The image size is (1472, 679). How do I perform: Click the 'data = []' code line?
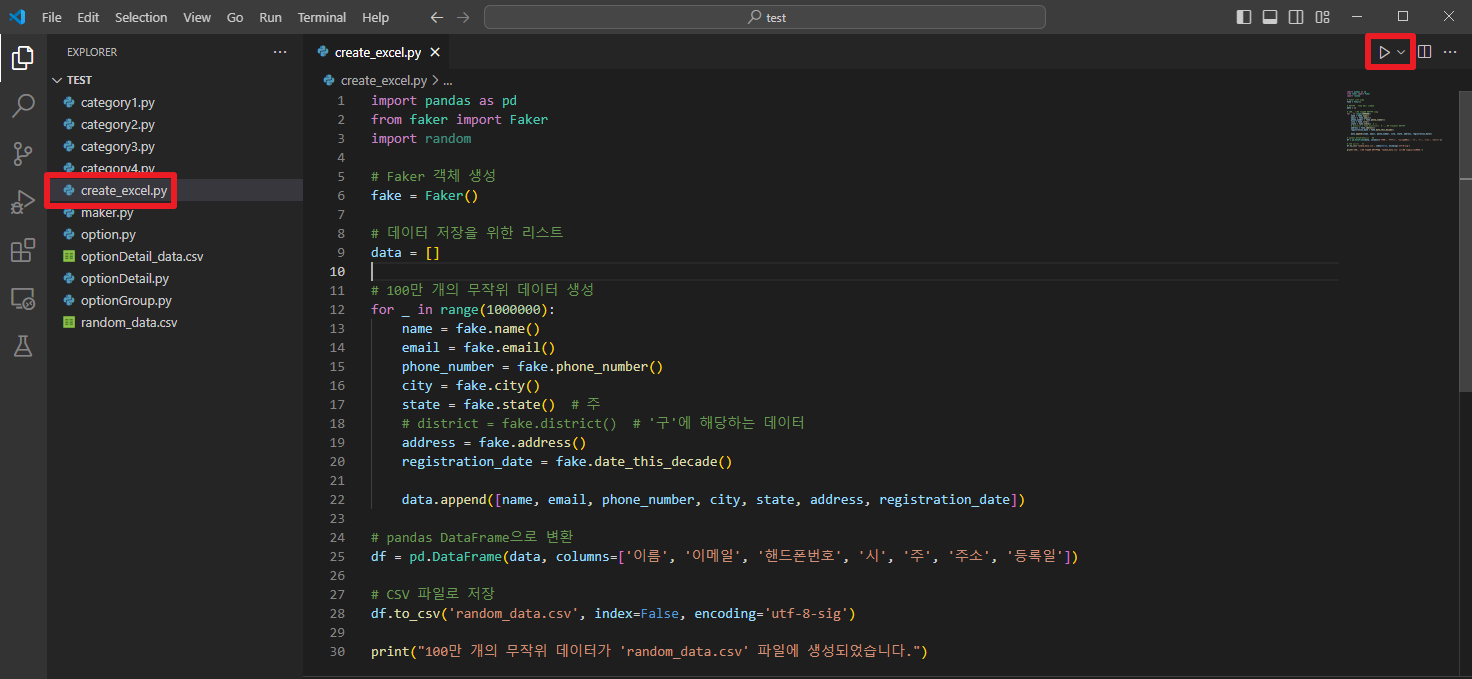click(405, 252)
